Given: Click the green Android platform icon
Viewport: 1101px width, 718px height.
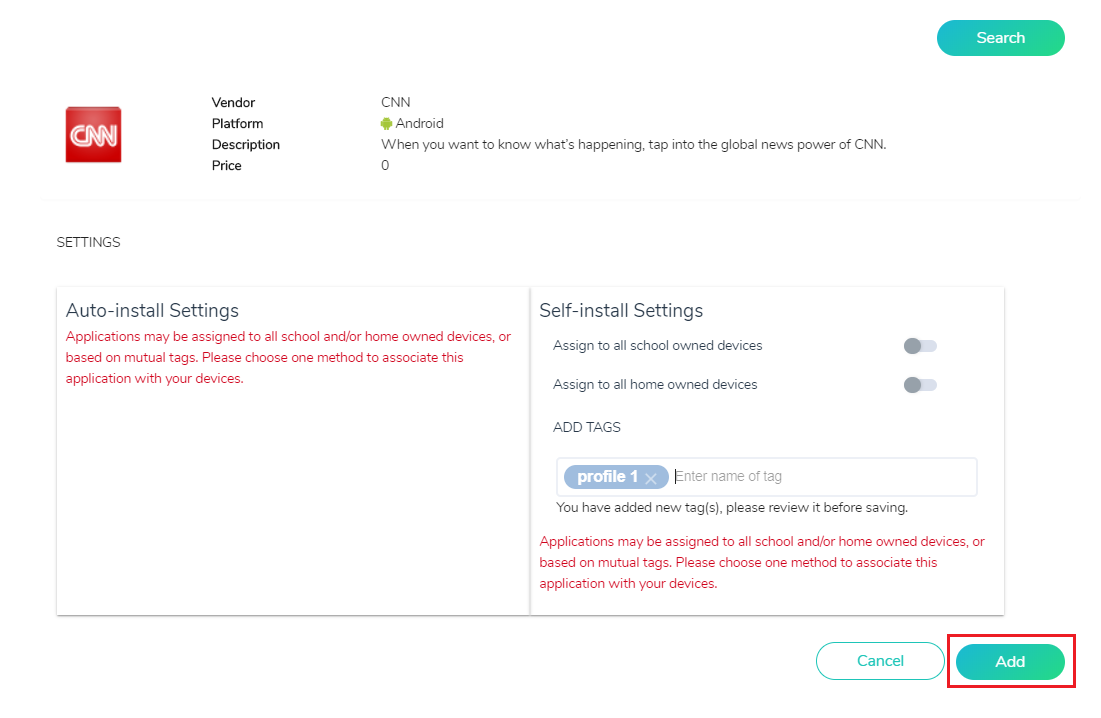Looking at the screenshot, I should point(386,124).
